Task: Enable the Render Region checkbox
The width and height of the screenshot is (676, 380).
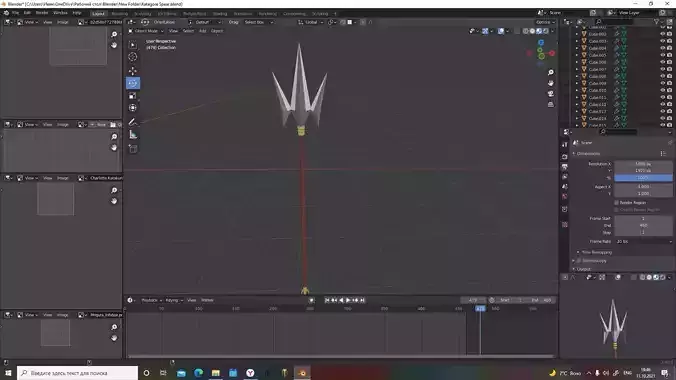Action: [x=617, y=202]
